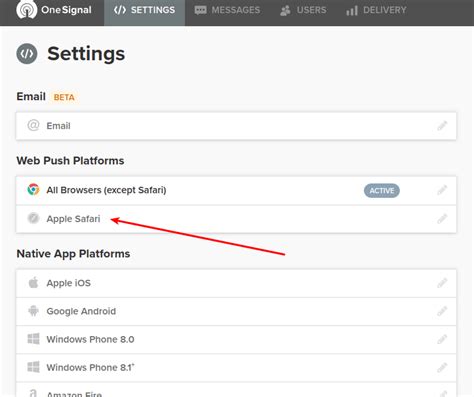
Task: Click pencil icon for Windows Phone 8.0
Action: pyautogui.click(x=442, y=339)
